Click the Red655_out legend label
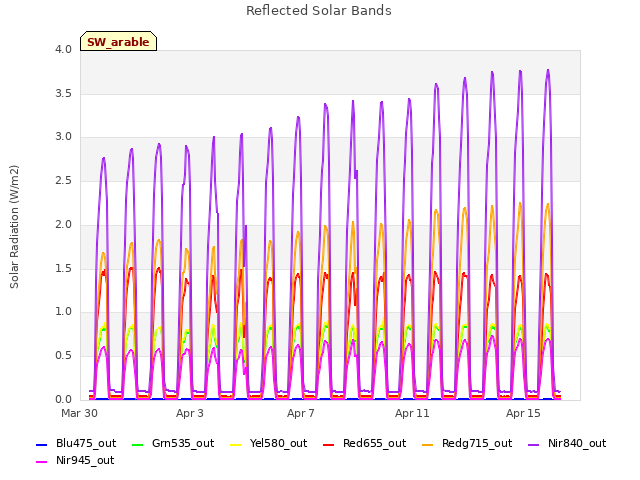 tap(374, 443)
